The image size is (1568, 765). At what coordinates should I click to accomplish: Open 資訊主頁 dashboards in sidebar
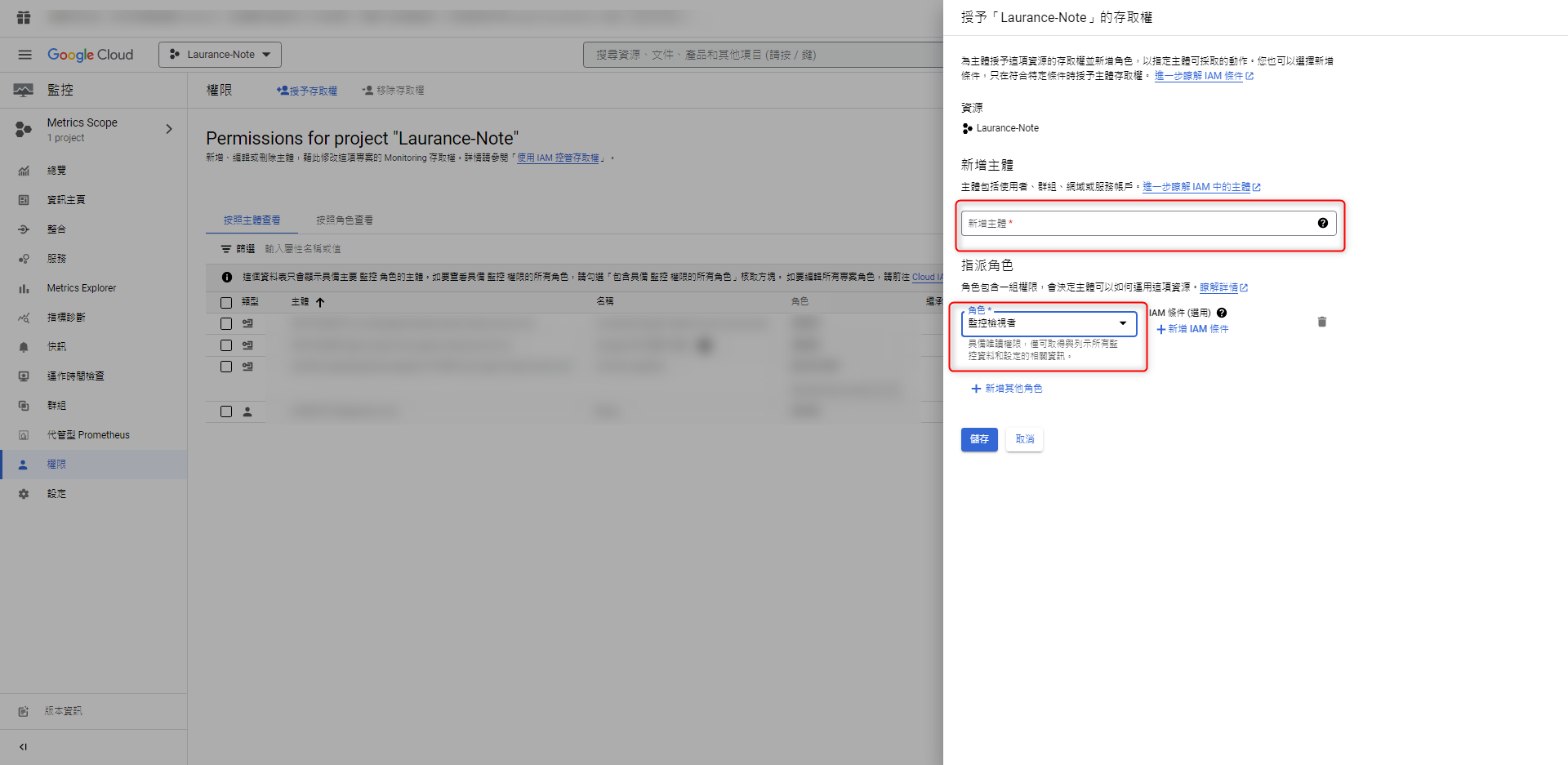[66, 200]
